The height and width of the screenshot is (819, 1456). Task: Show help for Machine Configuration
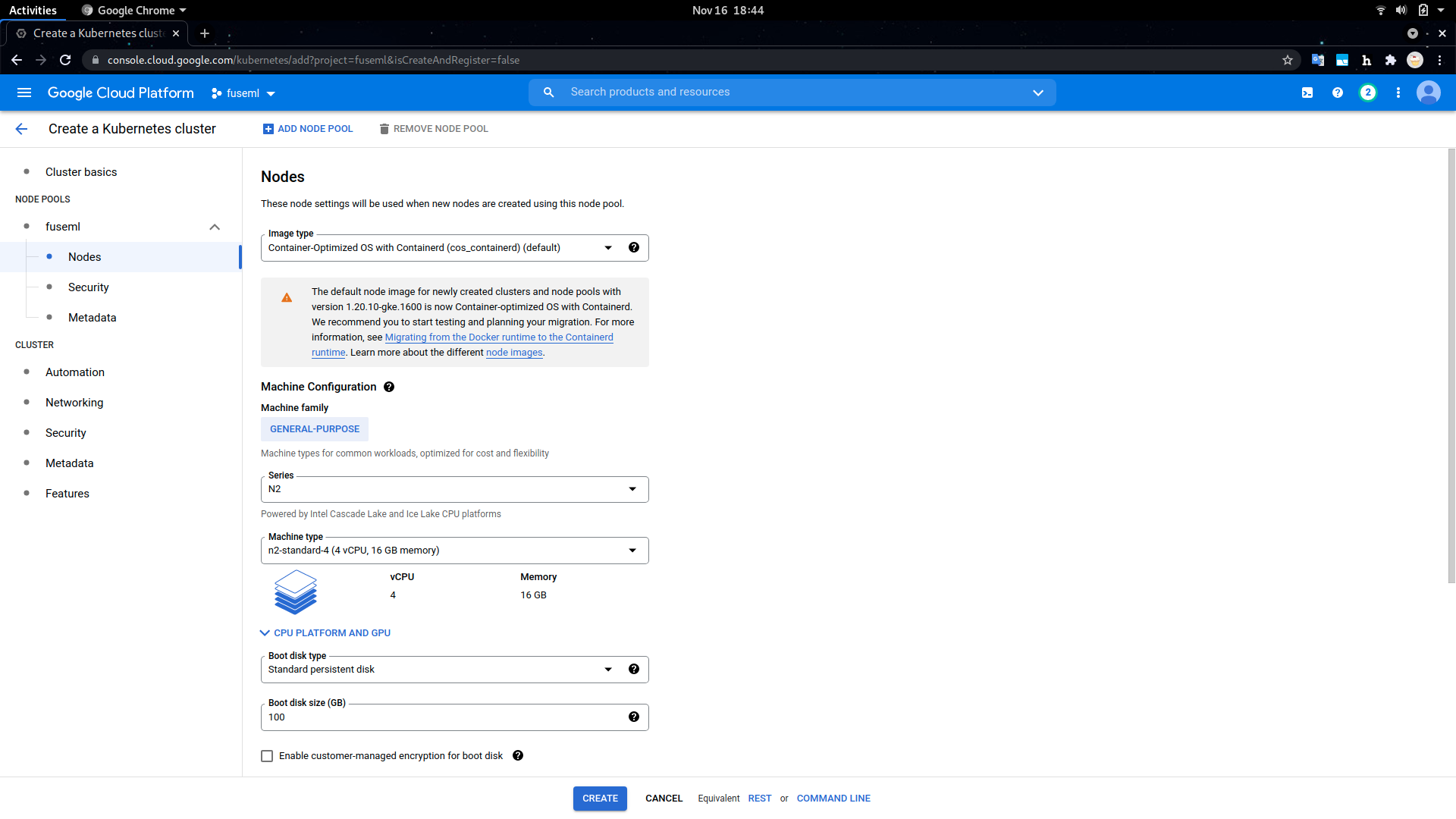389,387
